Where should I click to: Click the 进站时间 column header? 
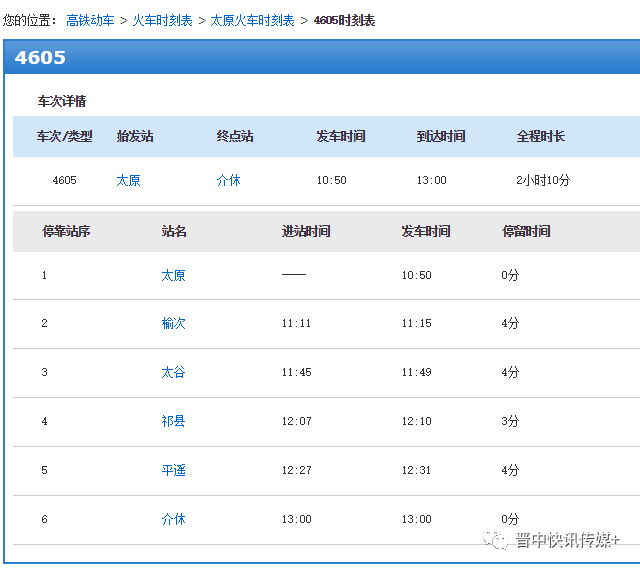tap(306, 232)
